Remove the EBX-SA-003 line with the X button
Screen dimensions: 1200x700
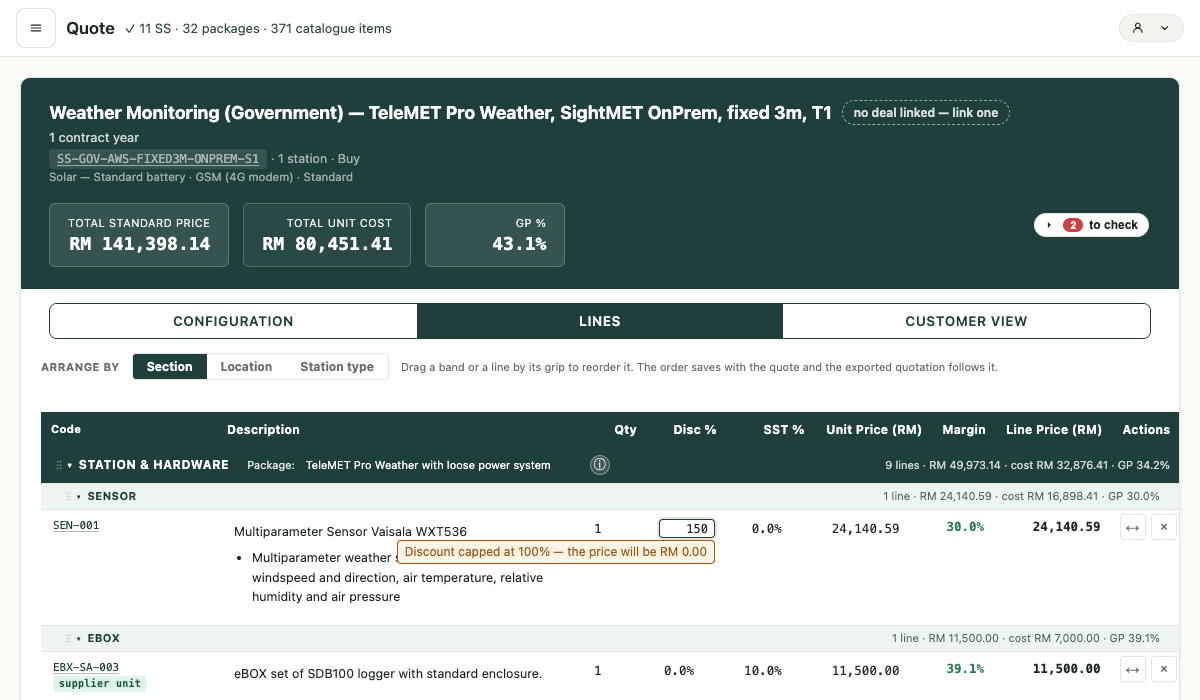click(1164, 669)
